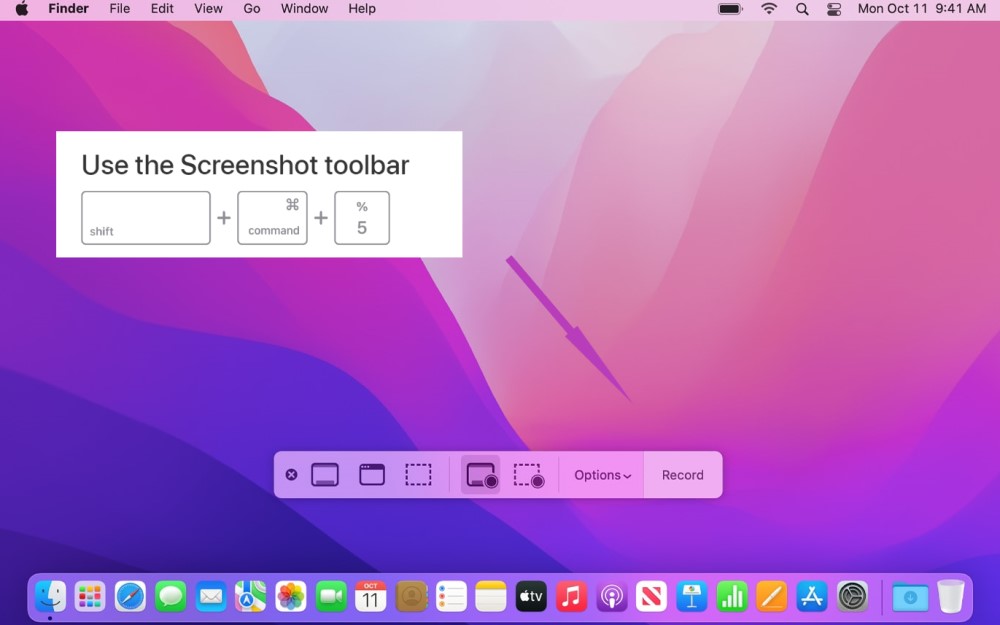Check battery status in menu bar

click(730, 9)
